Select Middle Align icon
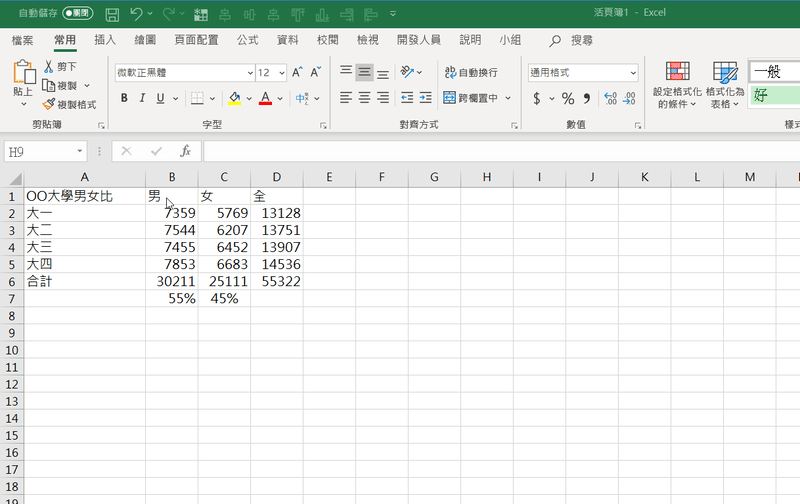This screenshot has height=504, width=800. click(364, 72)
